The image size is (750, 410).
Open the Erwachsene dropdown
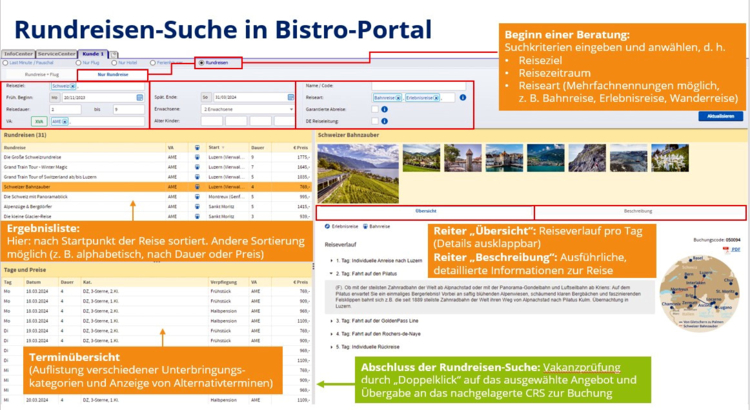click(x=248, y=109)
